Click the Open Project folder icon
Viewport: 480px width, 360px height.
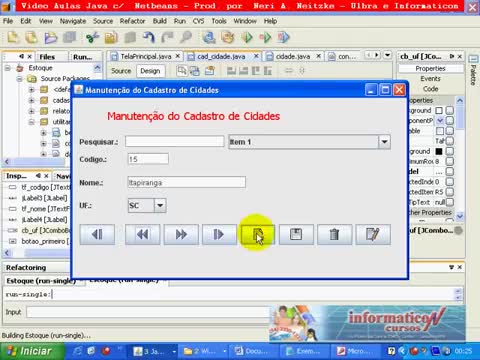point(51,37)
